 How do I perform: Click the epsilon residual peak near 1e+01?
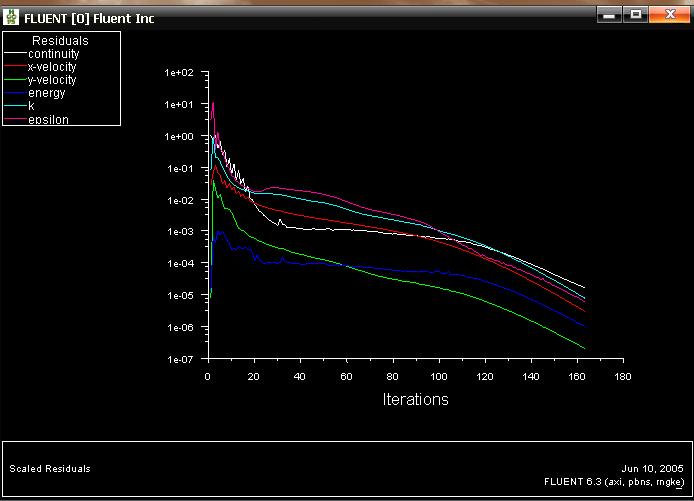point(213,104)
